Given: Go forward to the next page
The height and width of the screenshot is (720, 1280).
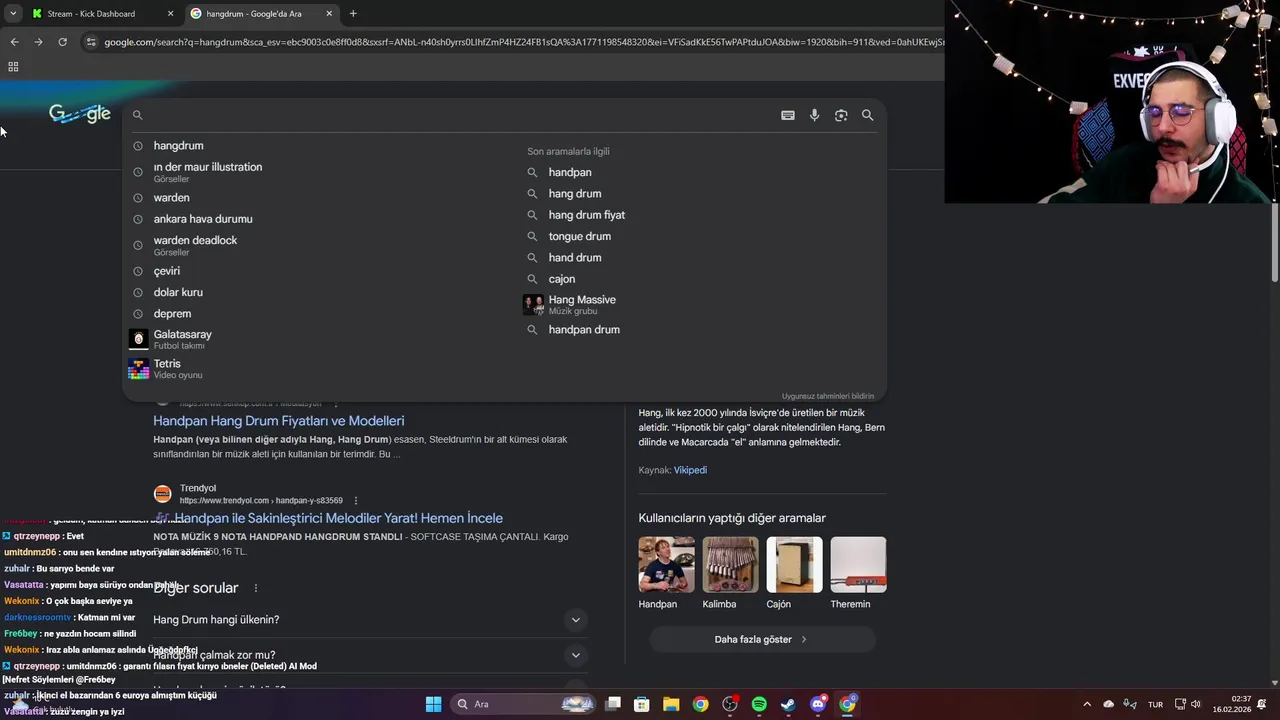Looking at the screenshot, I should (38, 42).
